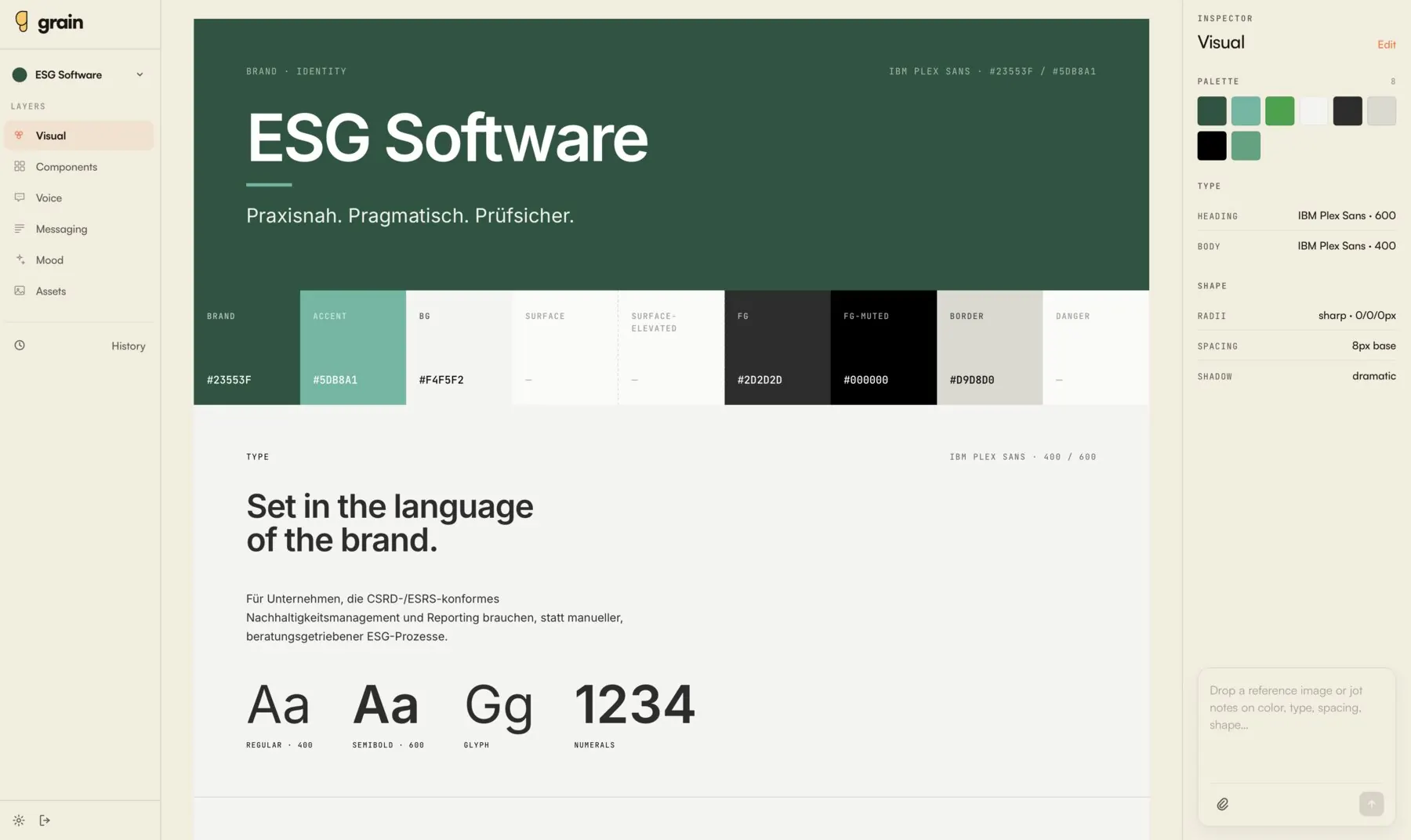The height and width of the screenshot is (840, 1411).
Task: Click the HEADING value IBM Plex Sans · 600
Action: (1346, 215)
